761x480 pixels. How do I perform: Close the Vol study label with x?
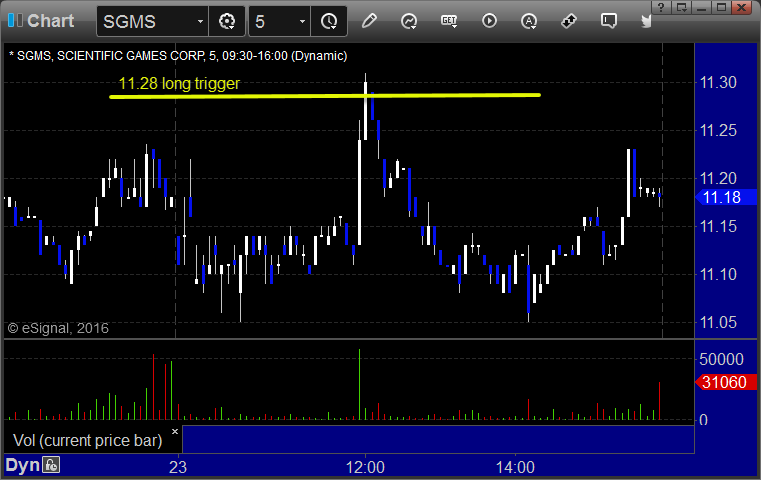(x=175, y=431)
